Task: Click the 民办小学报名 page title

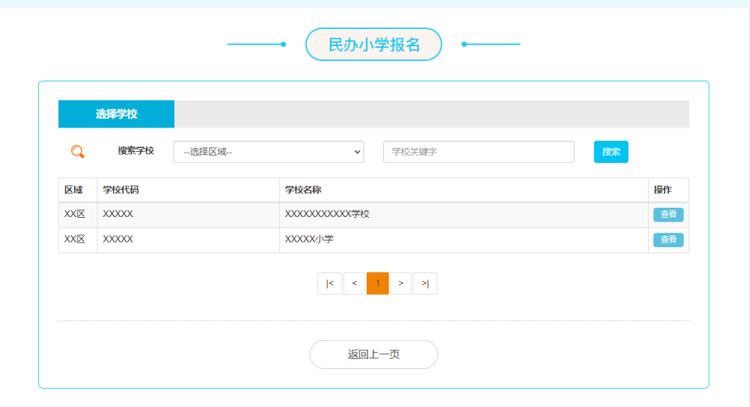Action: click(374, 44)
